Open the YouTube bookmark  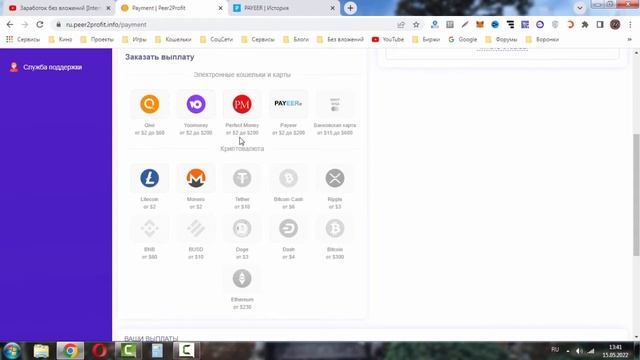pos(388,40)
